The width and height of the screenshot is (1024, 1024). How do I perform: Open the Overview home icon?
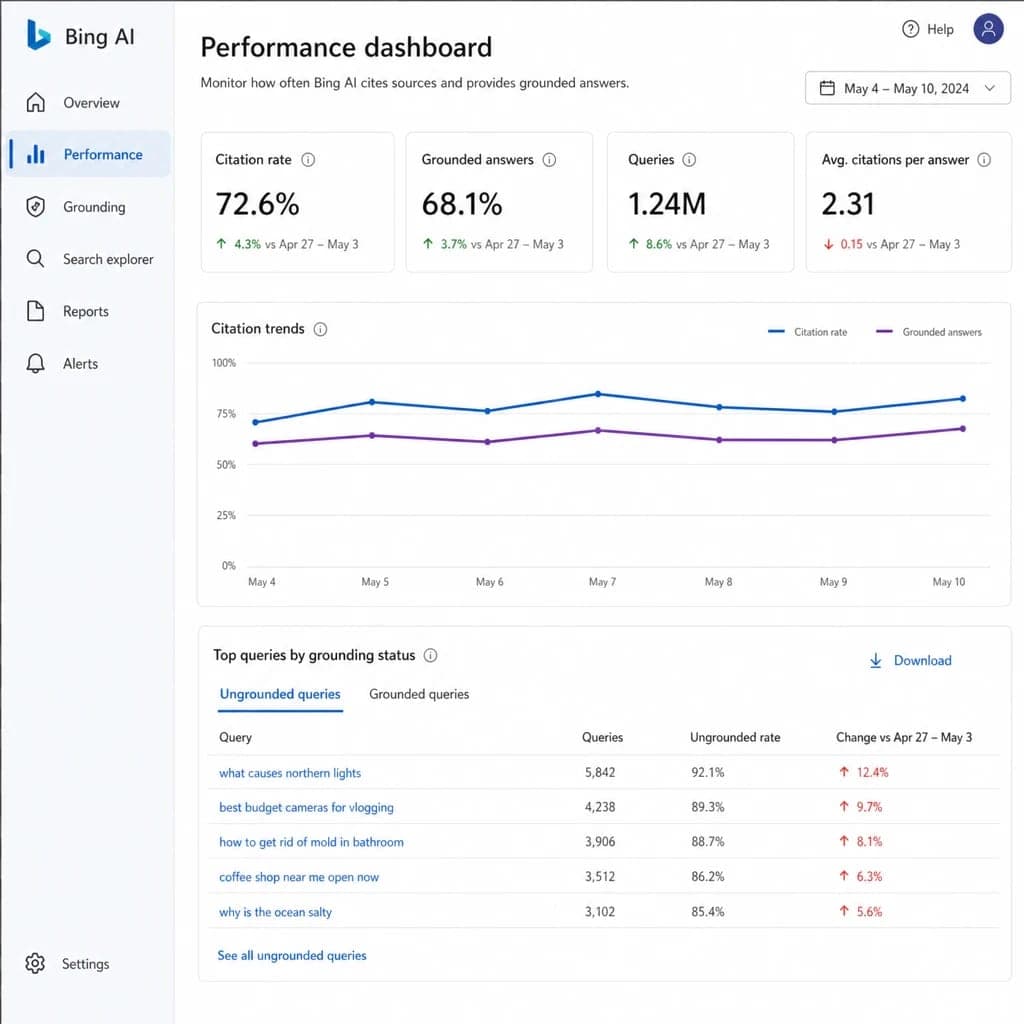point(35,103)
